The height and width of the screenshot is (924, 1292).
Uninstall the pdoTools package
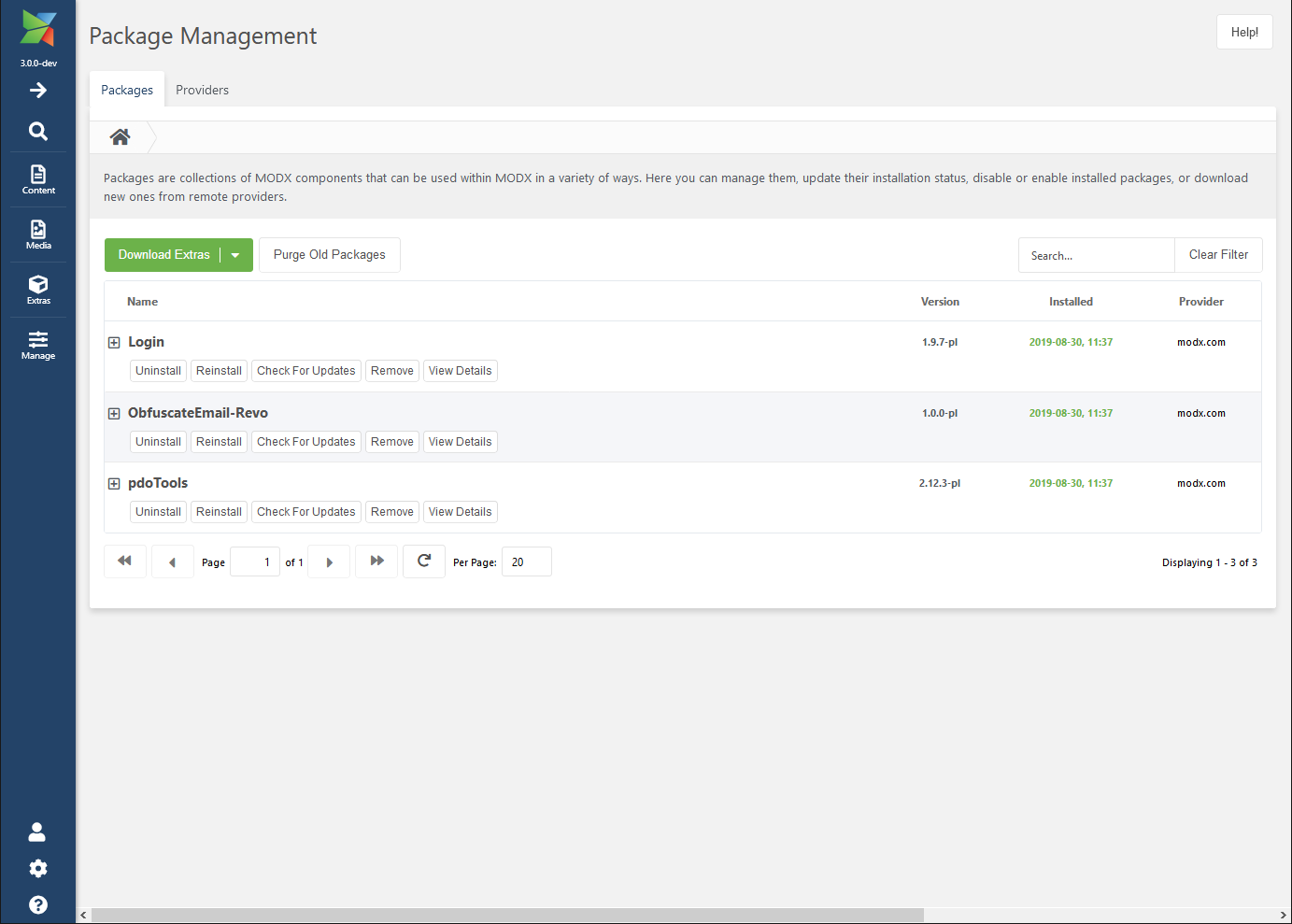coord(158,512)
